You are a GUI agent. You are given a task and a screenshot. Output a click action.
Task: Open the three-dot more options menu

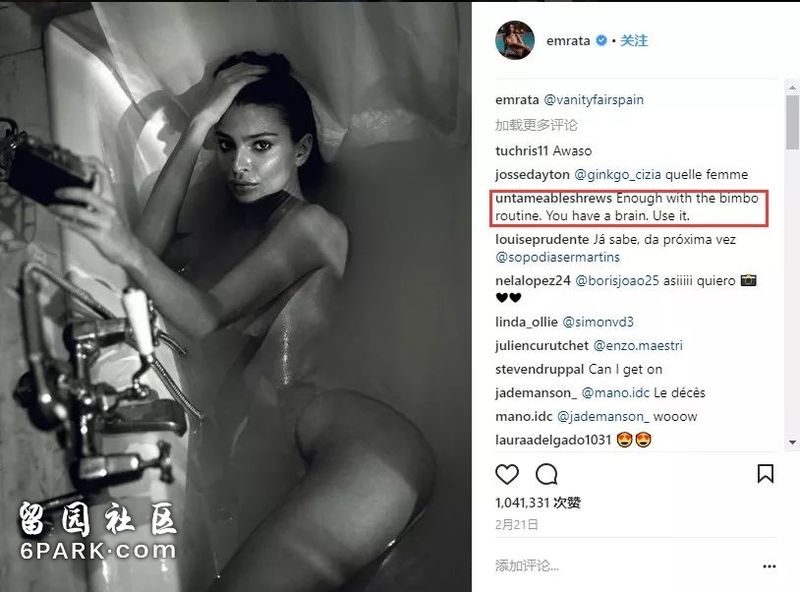[x=769, y=566]
